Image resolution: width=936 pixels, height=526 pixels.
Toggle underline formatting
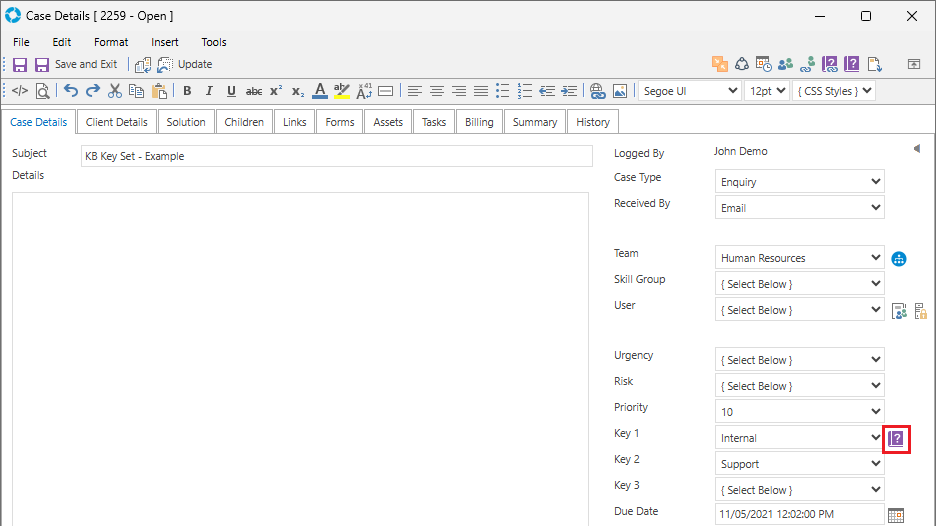(x=231, y=91)
